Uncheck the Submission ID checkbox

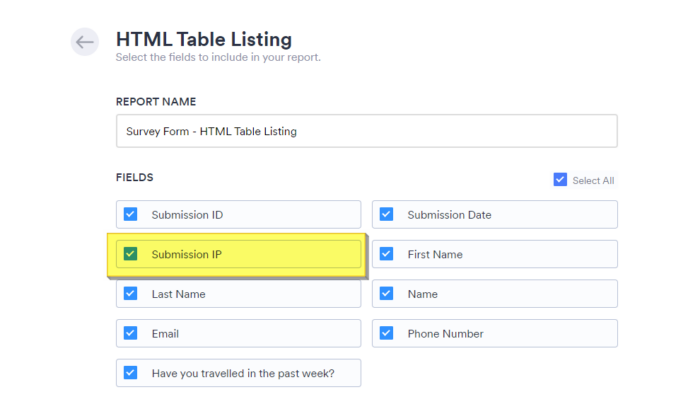130,214
